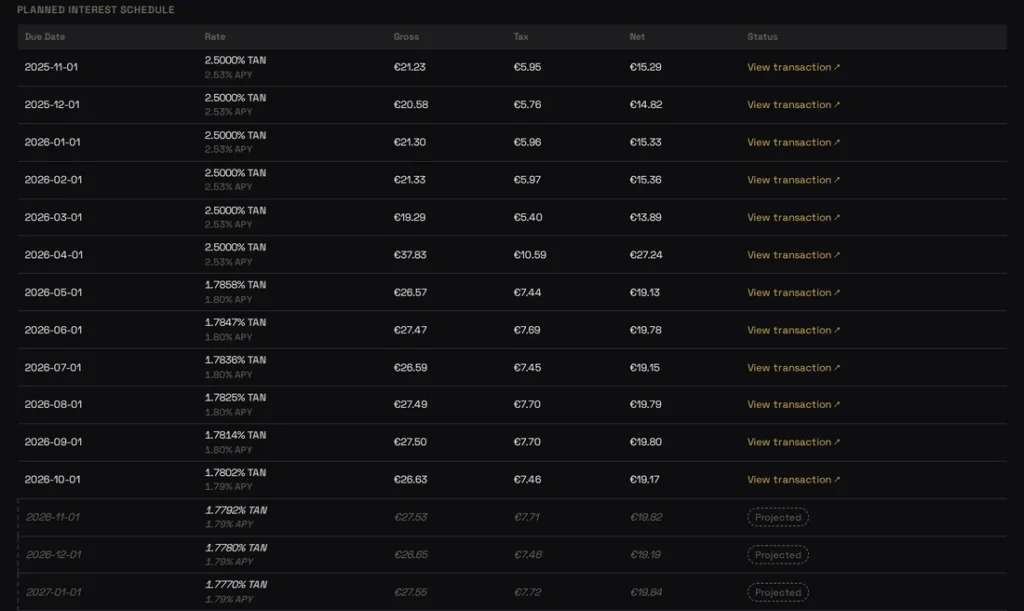Open View transaction link for 2026-08-01

point(793,405)
